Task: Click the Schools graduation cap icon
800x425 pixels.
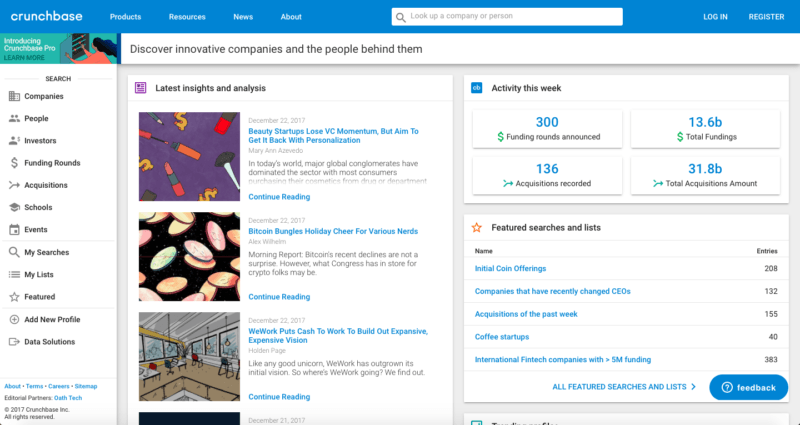Action: pos(14,207)
